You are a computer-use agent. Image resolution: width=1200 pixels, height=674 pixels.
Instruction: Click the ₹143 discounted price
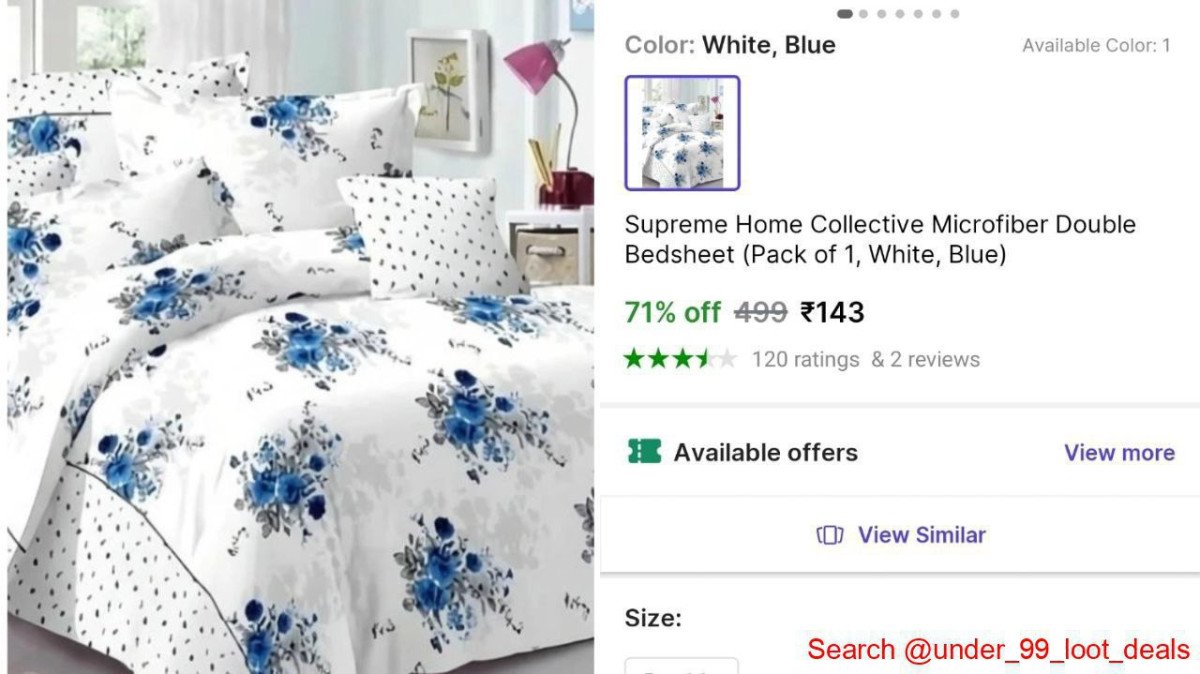pyautogui.click(x=832, y=313)
